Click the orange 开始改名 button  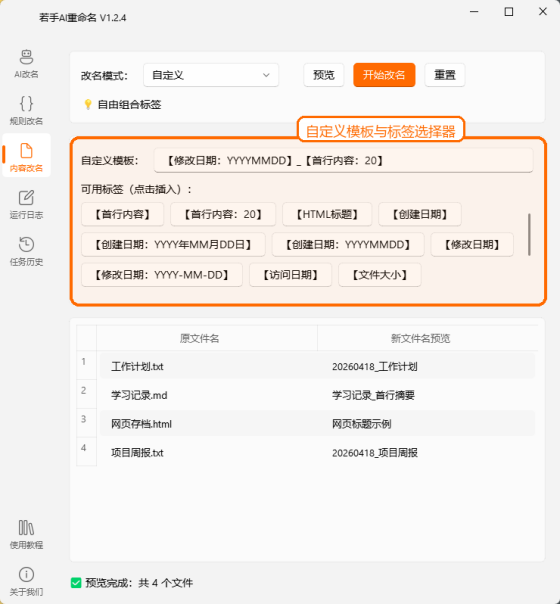[384, 75]
